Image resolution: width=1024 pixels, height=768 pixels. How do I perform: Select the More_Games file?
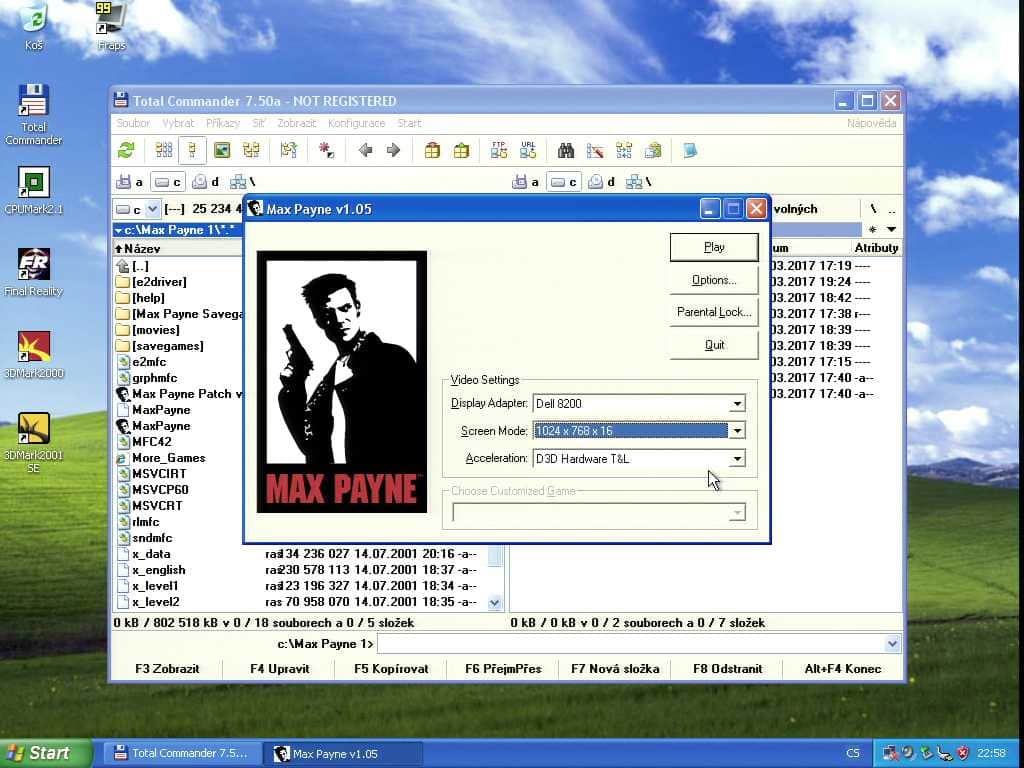pyautogui.click(x=161, y=458)
